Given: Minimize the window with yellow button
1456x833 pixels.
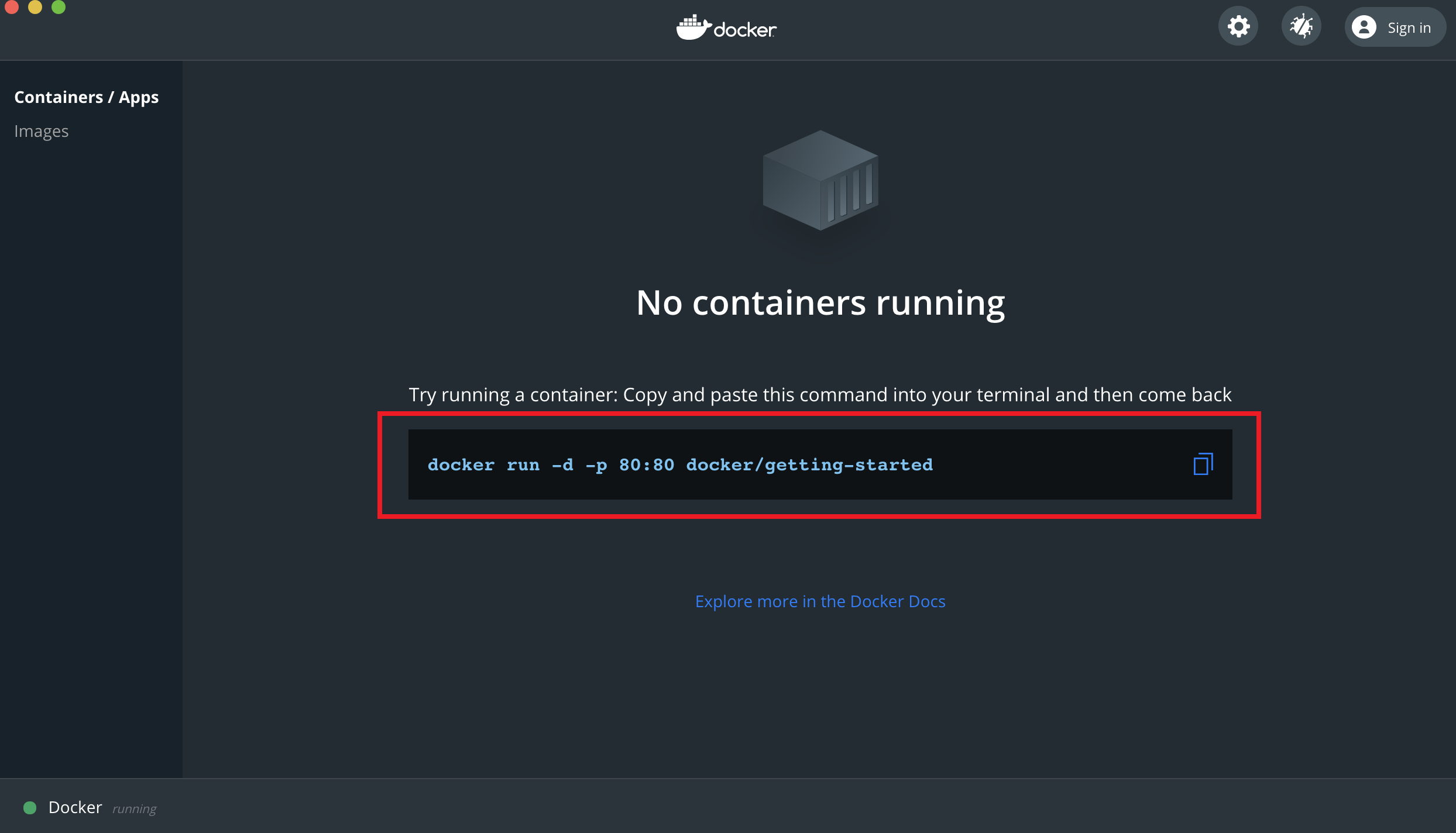Looking at the screenshot, I should [x=35, y=6].
